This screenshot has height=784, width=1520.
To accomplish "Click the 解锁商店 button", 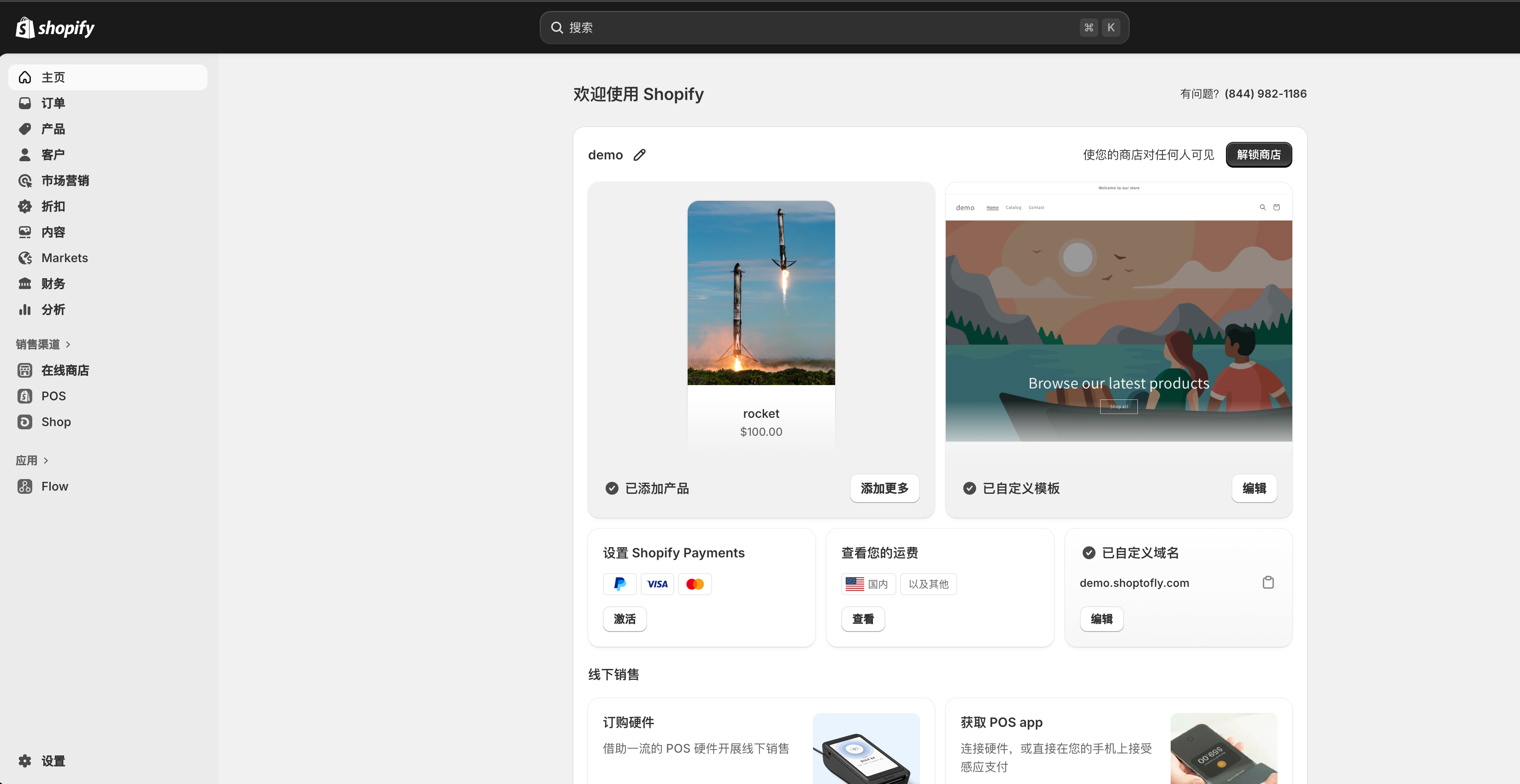I will [x=1259, y=155].
